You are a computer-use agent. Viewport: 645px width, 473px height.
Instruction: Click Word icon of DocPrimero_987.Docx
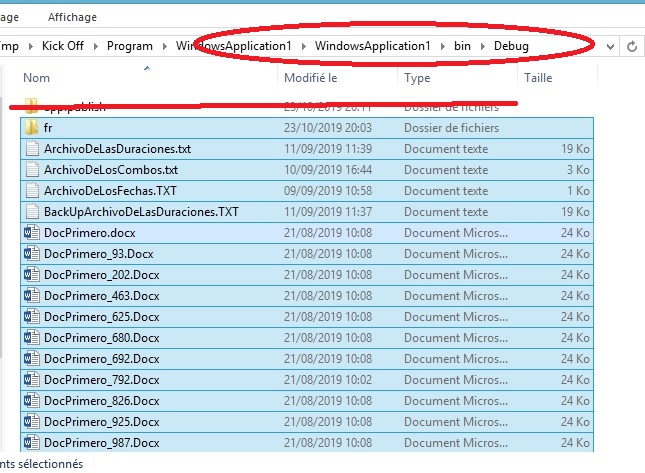tap(32, 443)
